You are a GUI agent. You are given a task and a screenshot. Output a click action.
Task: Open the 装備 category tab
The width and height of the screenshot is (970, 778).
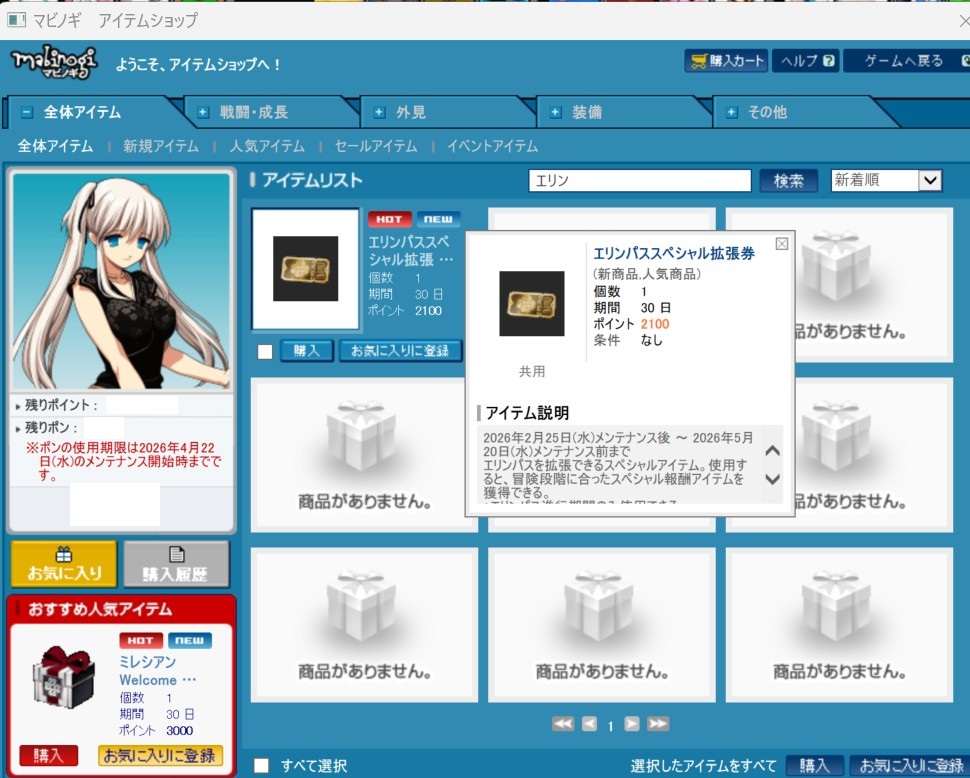pos(586,112)
